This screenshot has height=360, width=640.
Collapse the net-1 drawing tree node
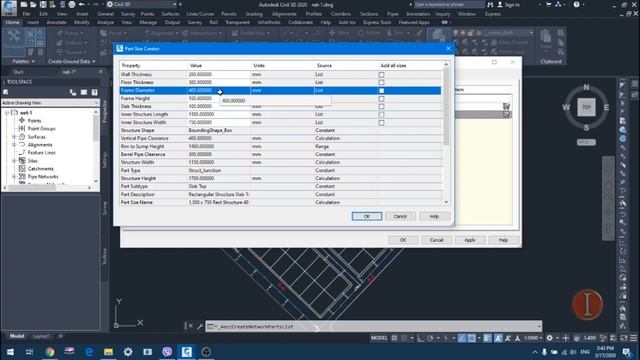click(x=7, y=113)
